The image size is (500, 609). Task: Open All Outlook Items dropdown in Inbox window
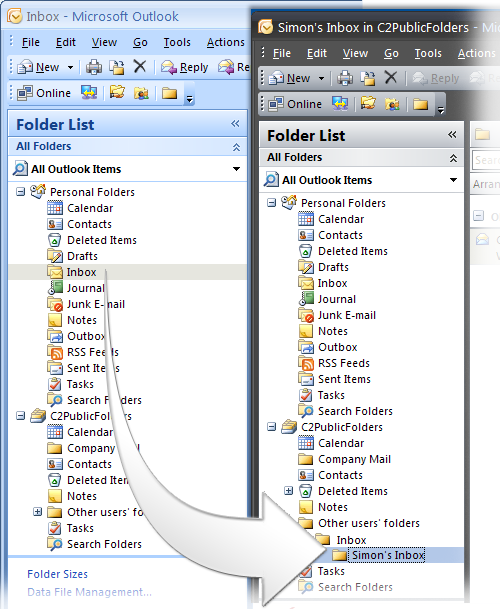[x=236, y=169]
